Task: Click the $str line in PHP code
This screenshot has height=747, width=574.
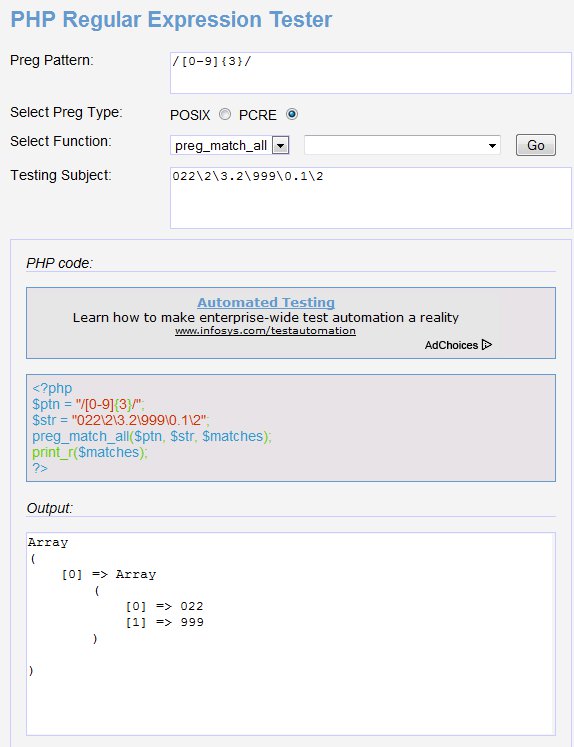Action: coord(121,420)
